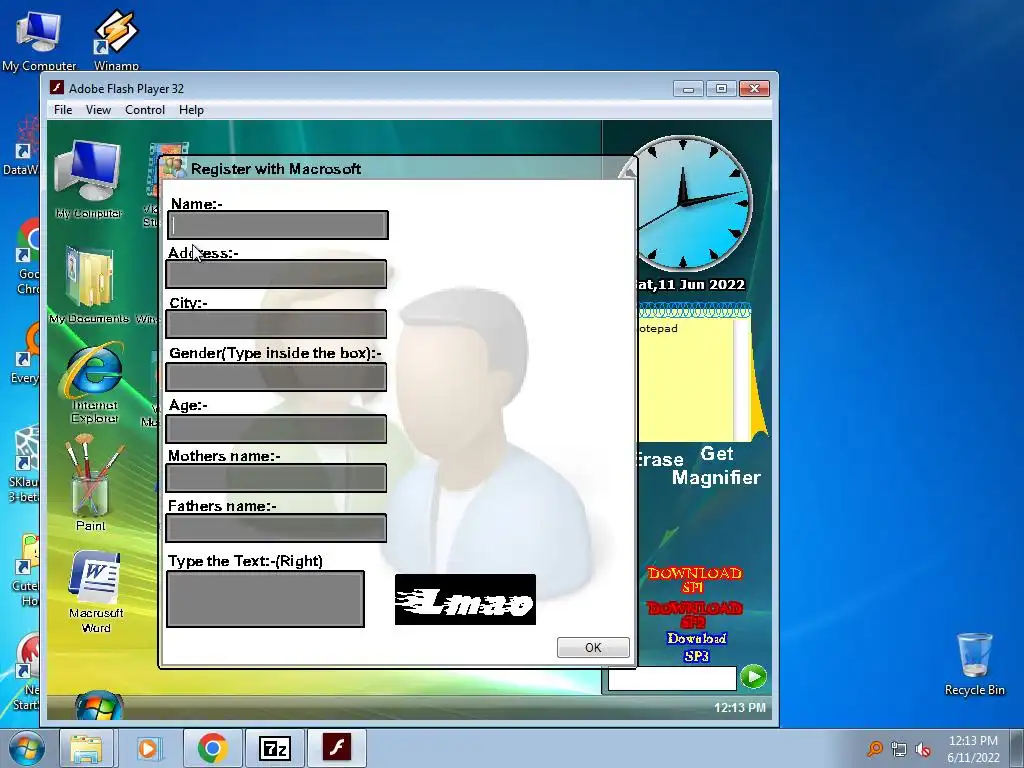Open the Recycle Bin on desktop
The image size is (1024, 768).
974,664
